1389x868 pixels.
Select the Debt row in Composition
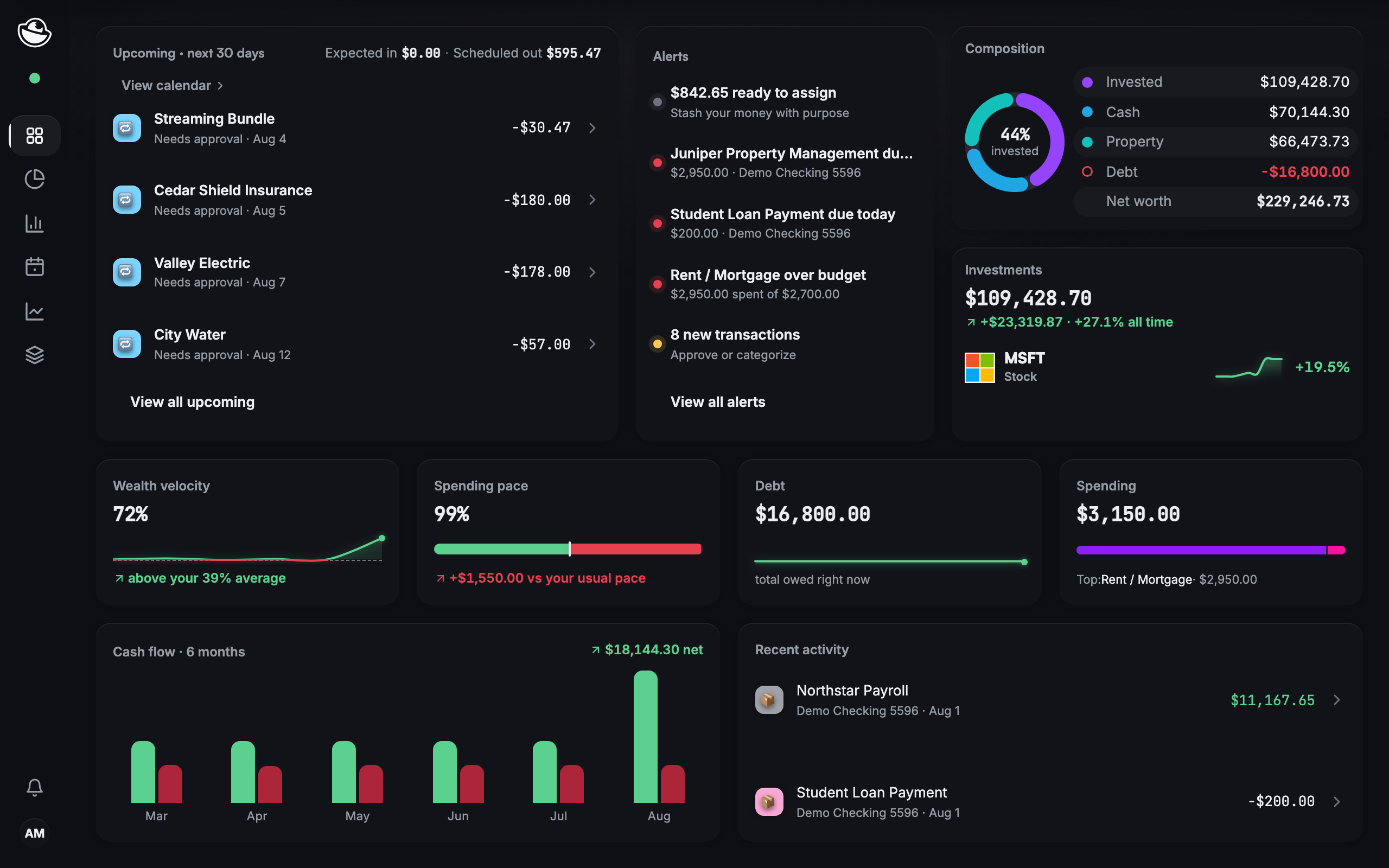pyautogui.click(x=1215, y=171)
